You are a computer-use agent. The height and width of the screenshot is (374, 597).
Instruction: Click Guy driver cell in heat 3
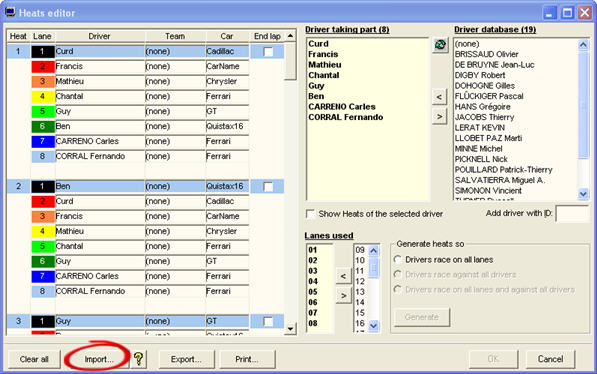point(100,321)
